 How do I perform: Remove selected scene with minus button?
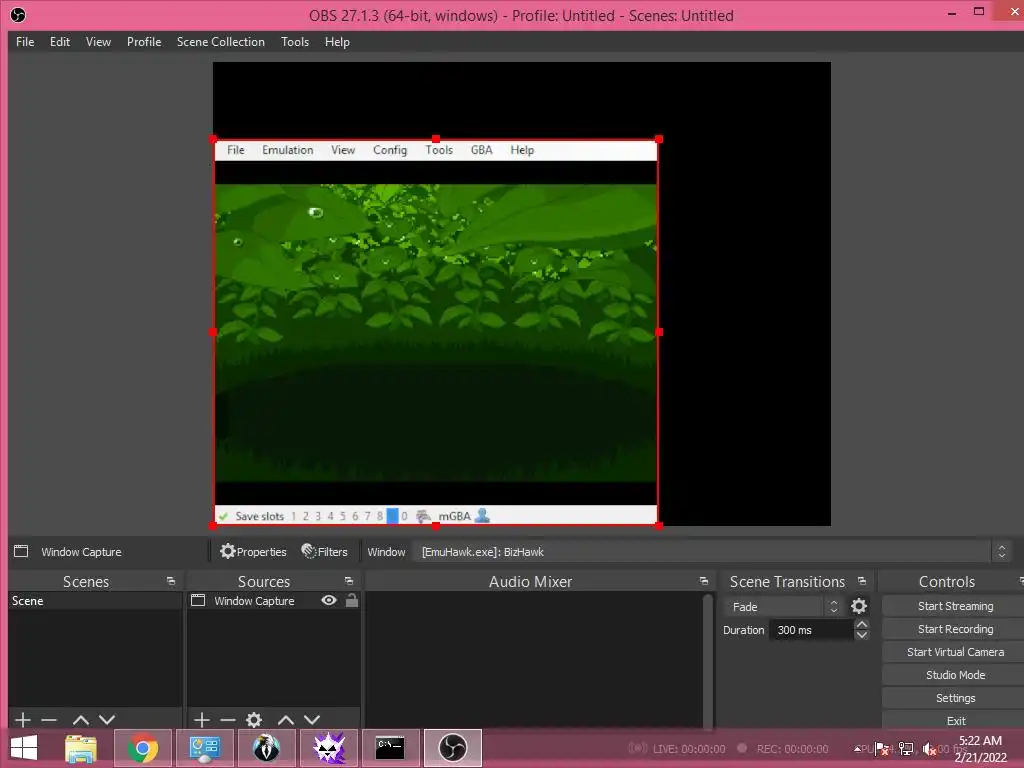coord(49,720)
